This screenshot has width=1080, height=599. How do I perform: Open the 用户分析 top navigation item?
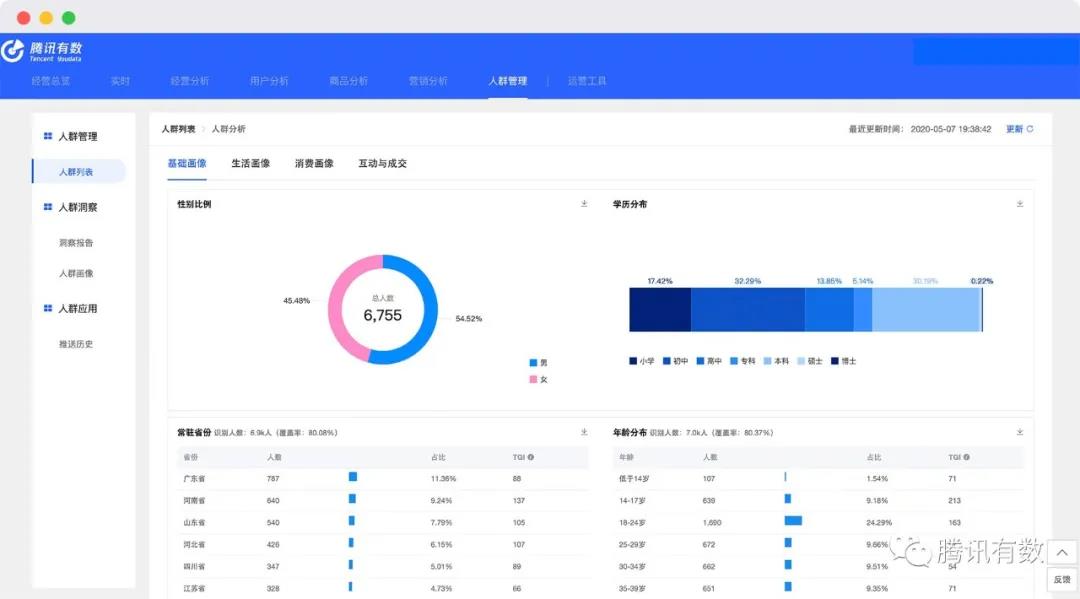click(269, 81)
